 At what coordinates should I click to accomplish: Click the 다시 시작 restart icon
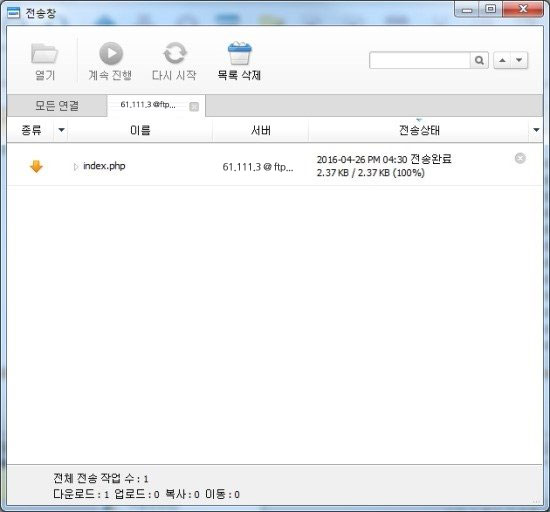tap(175, 53)
